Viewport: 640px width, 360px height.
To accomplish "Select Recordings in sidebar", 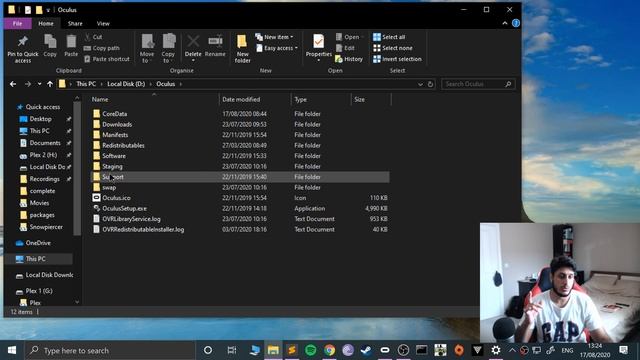I will coord(44,179).
